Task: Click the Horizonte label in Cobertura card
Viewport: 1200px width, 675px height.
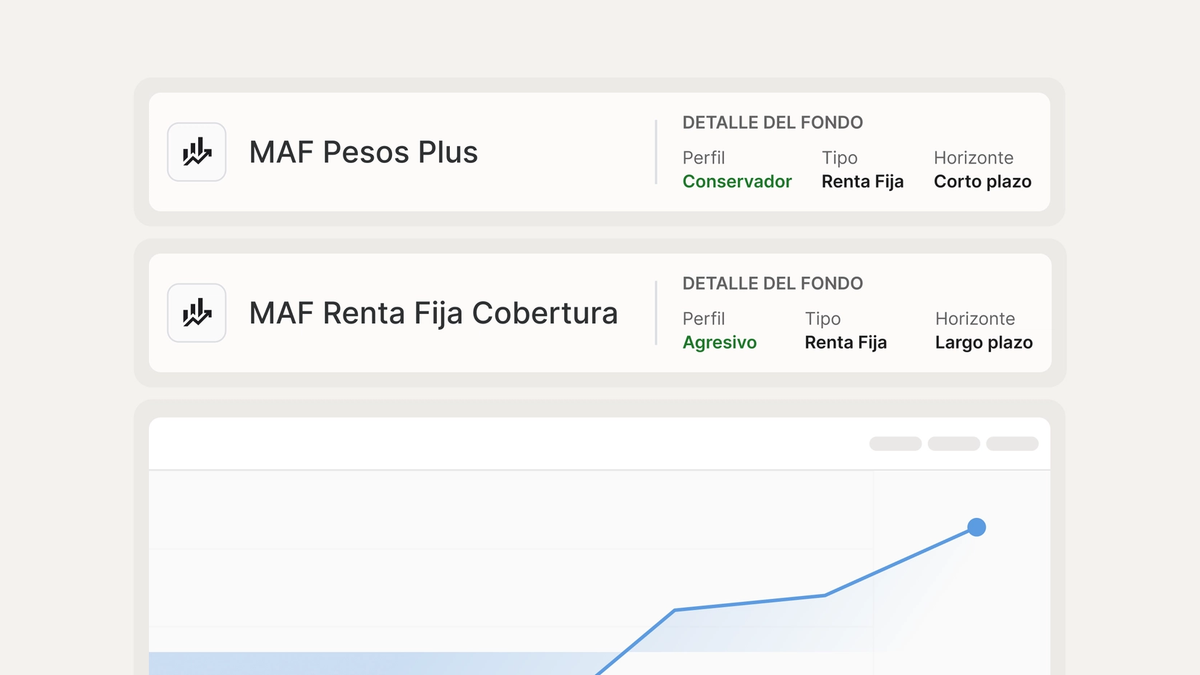Action: (x=975, y=319)
